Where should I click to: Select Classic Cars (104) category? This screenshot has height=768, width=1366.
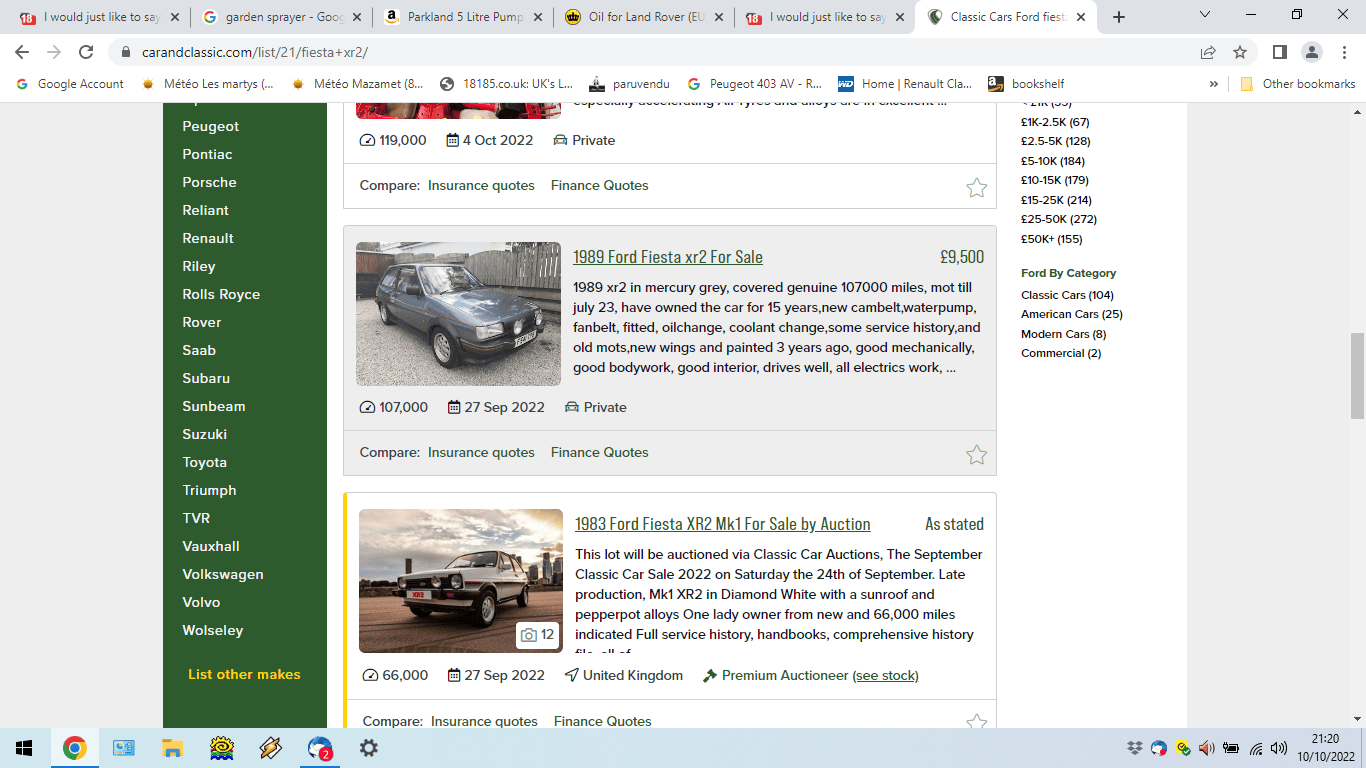click(x=1067, y=295)
